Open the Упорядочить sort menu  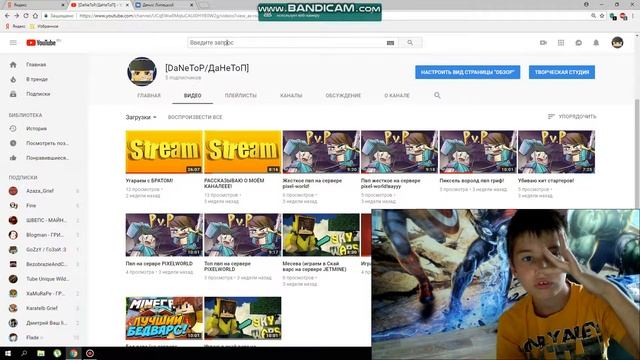tap(572, 117)
